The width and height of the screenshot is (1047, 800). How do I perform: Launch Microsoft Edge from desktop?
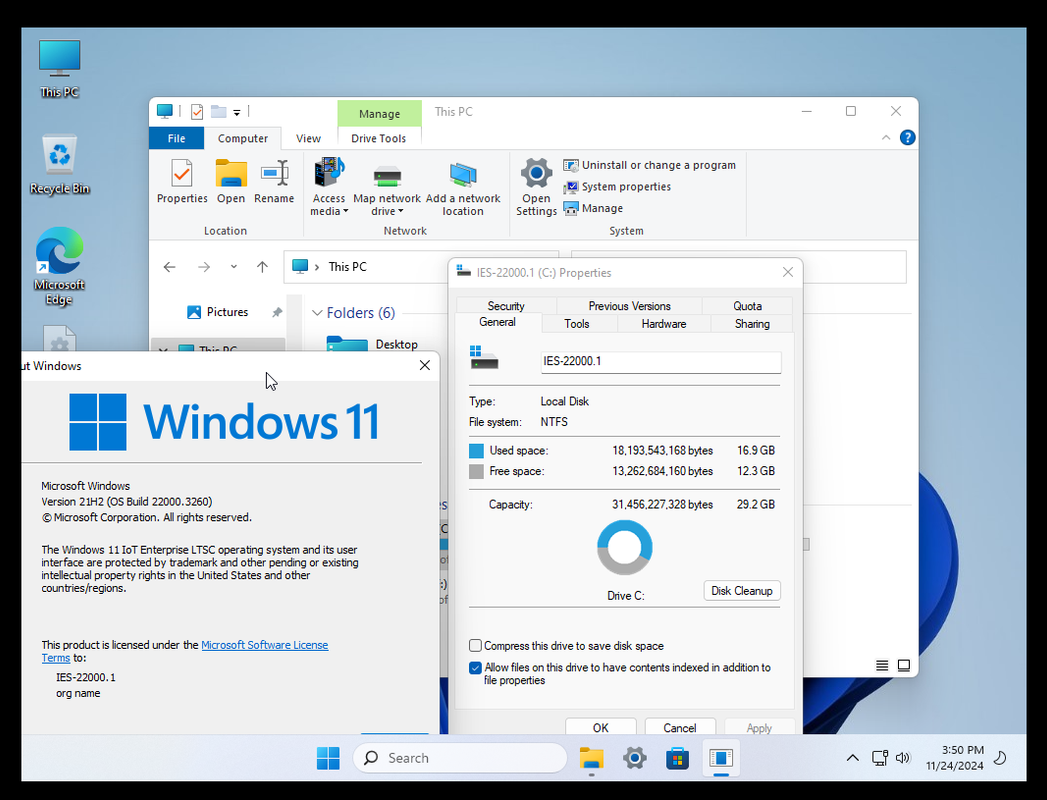click(59, 266)
